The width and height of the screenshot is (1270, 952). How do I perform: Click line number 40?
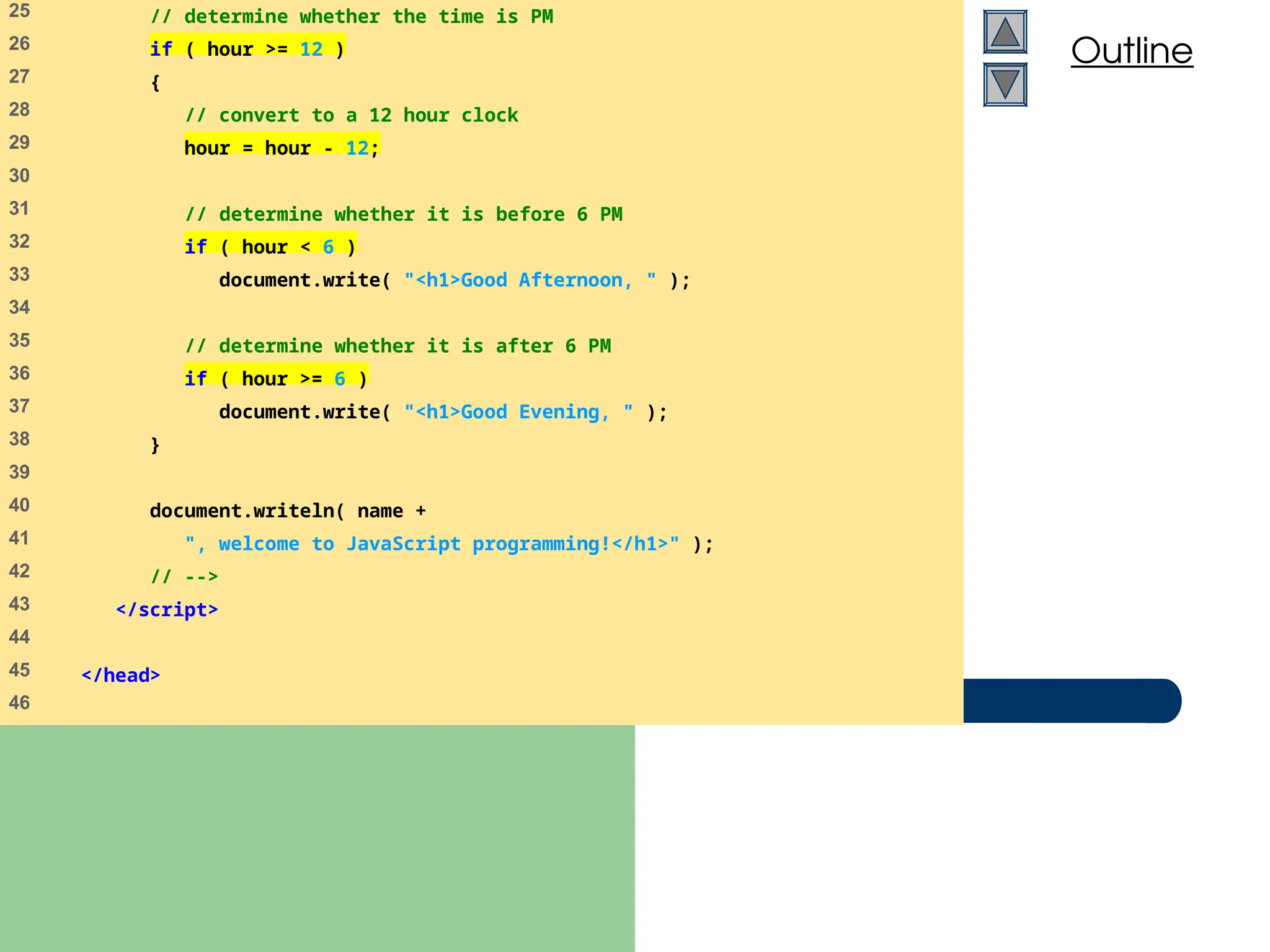point(19,505)
